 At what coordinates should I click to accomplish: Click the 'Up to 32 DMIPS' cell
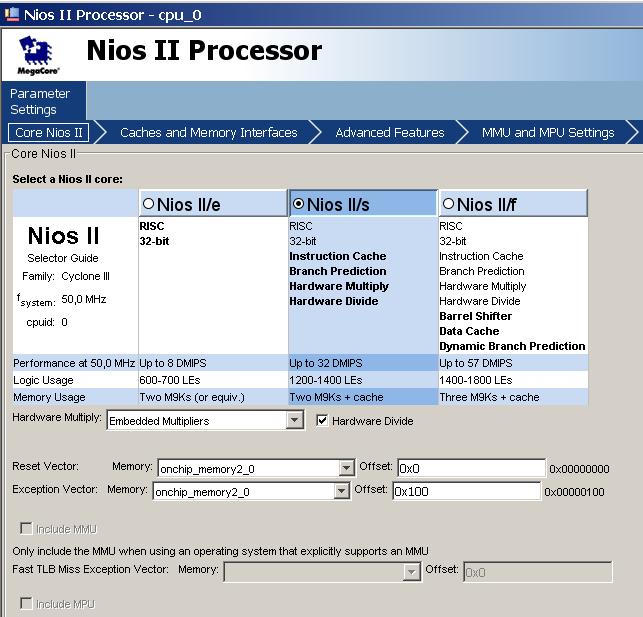(x=363, y=363)
